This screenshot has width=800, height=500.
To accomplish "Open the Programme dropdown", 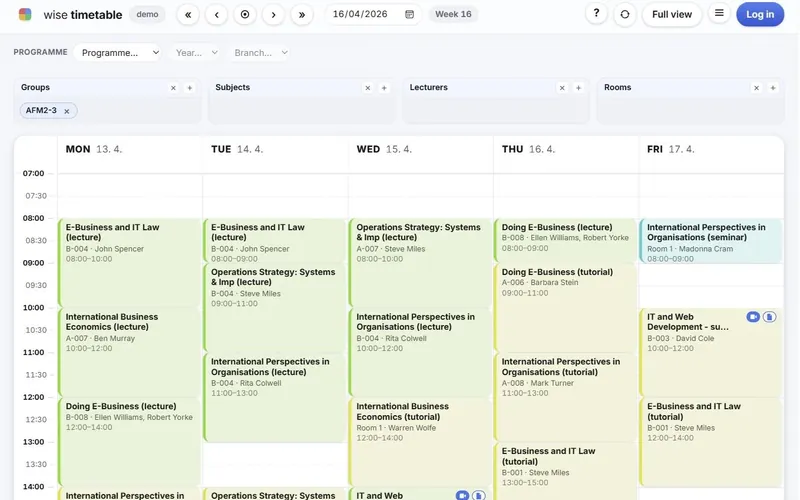I will coord(117,53).
